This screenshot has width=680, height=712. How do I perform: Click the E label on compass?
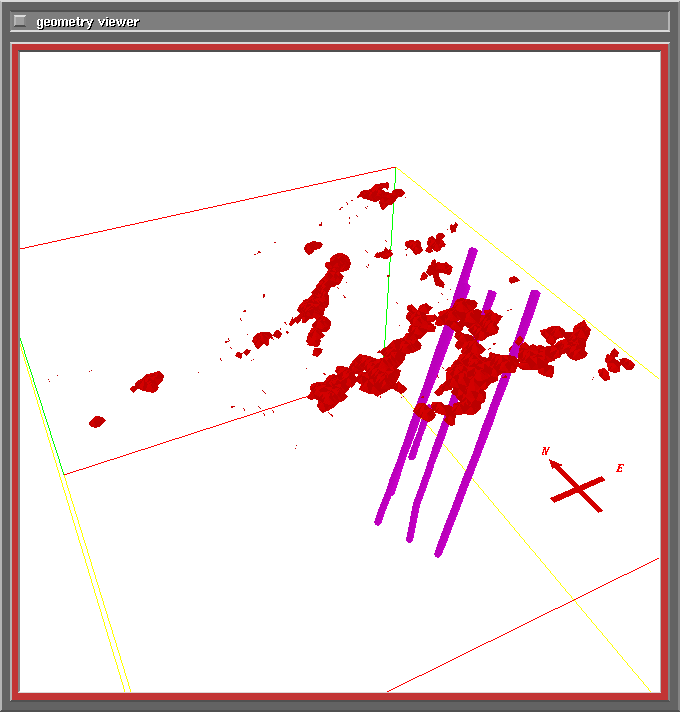620,468
